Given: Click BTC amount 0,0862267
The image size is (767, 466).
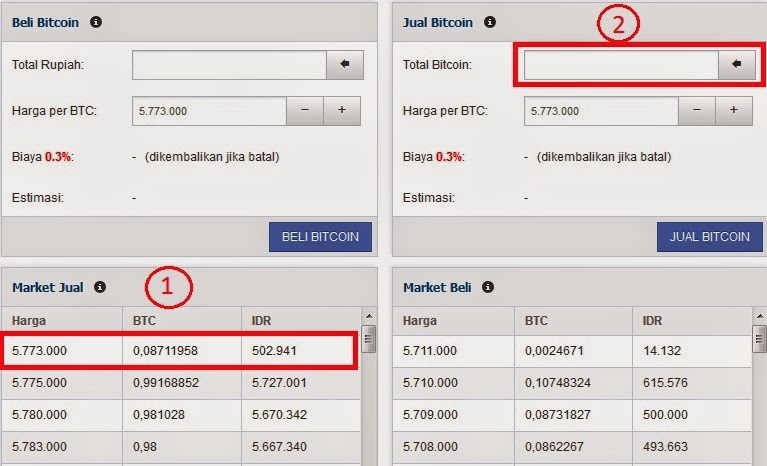Looking at the screenshot, I should coord(554,446).
